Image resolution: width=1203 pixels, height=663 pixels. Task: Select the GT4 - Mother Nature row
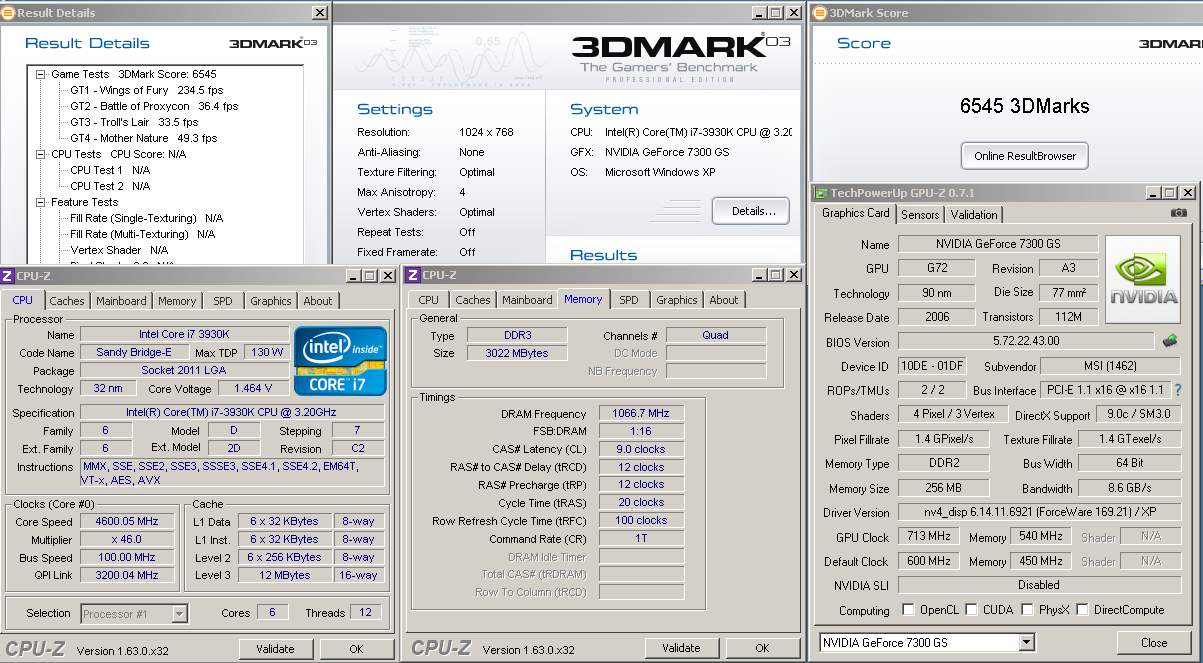(x=143, y=138)
